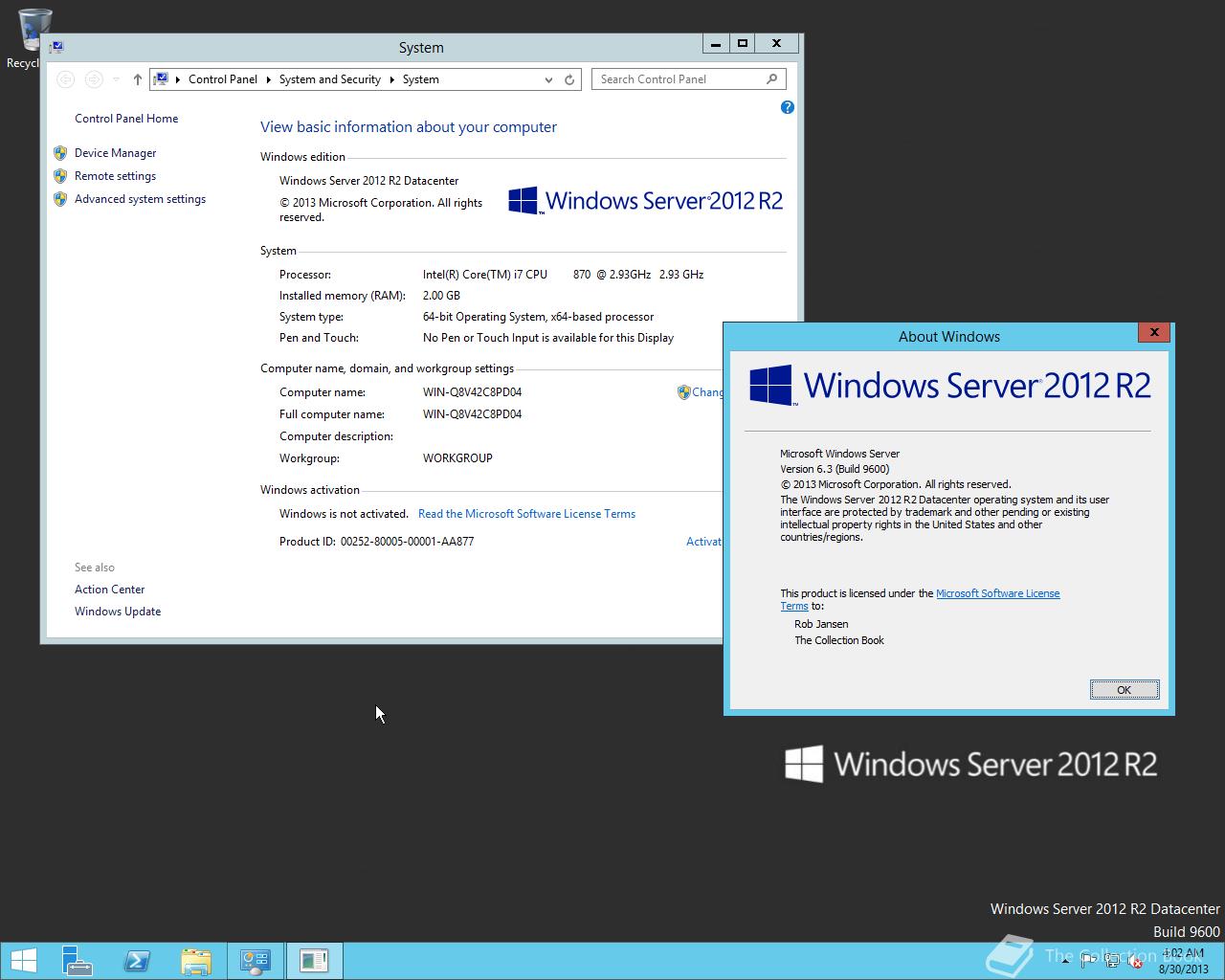1225x980 pixels.
Task: Click the muted volume tray icon
Action: (x=1134, y=960)
